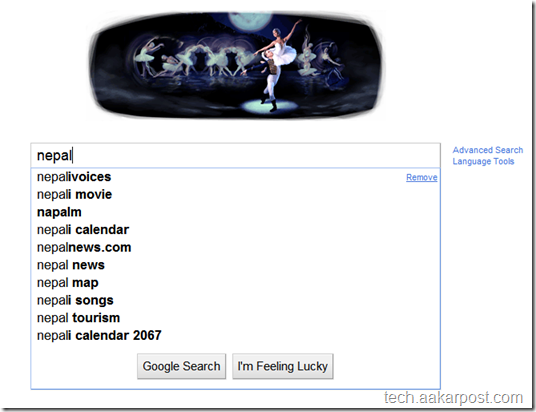Open the Language Tools link
Screen dimensions: 536x412
pyautogui.click(x=483, y=161)
